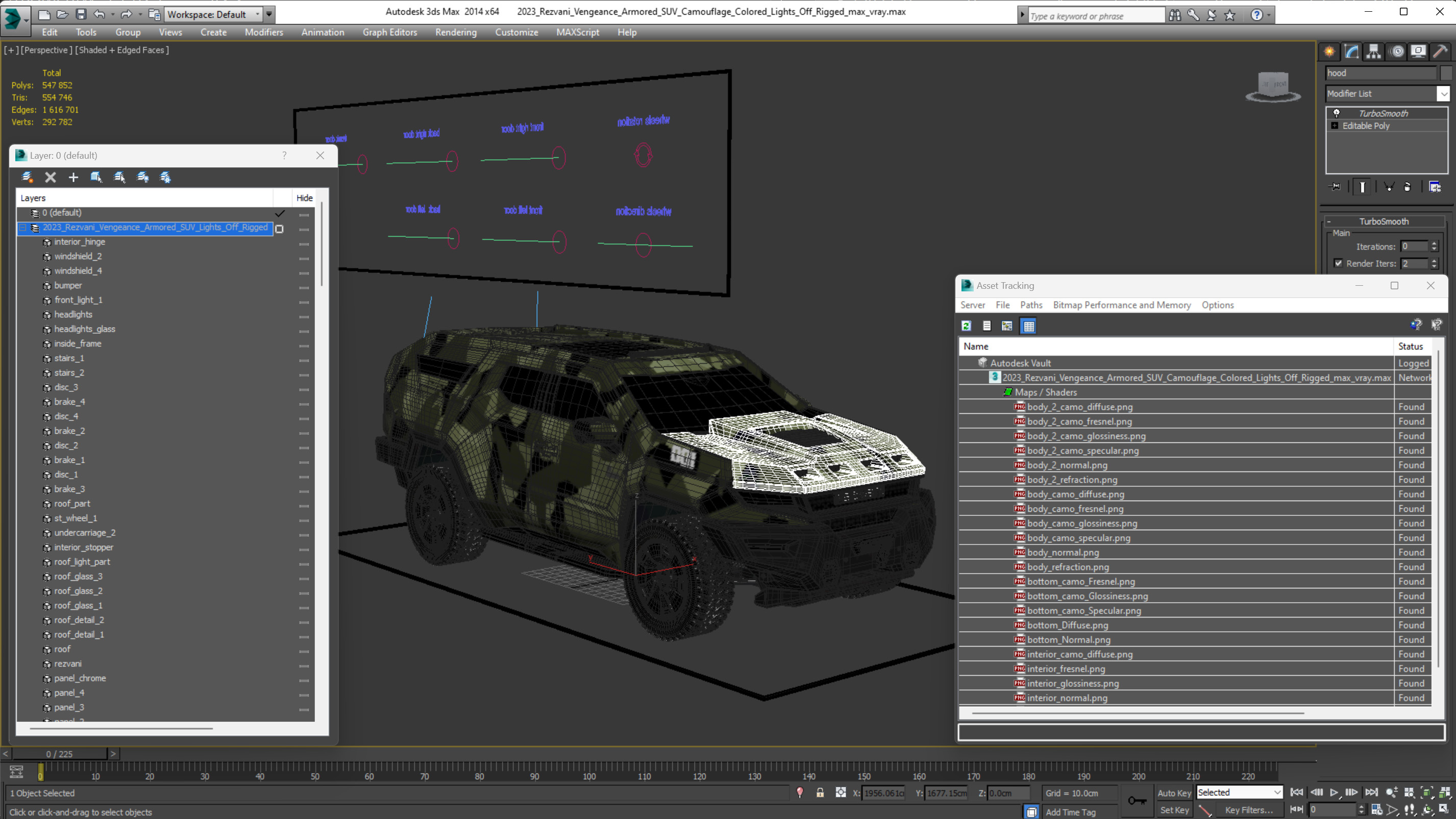Click Add Time Tag label
The image size is (1456, 819).
coord(1071,812)
